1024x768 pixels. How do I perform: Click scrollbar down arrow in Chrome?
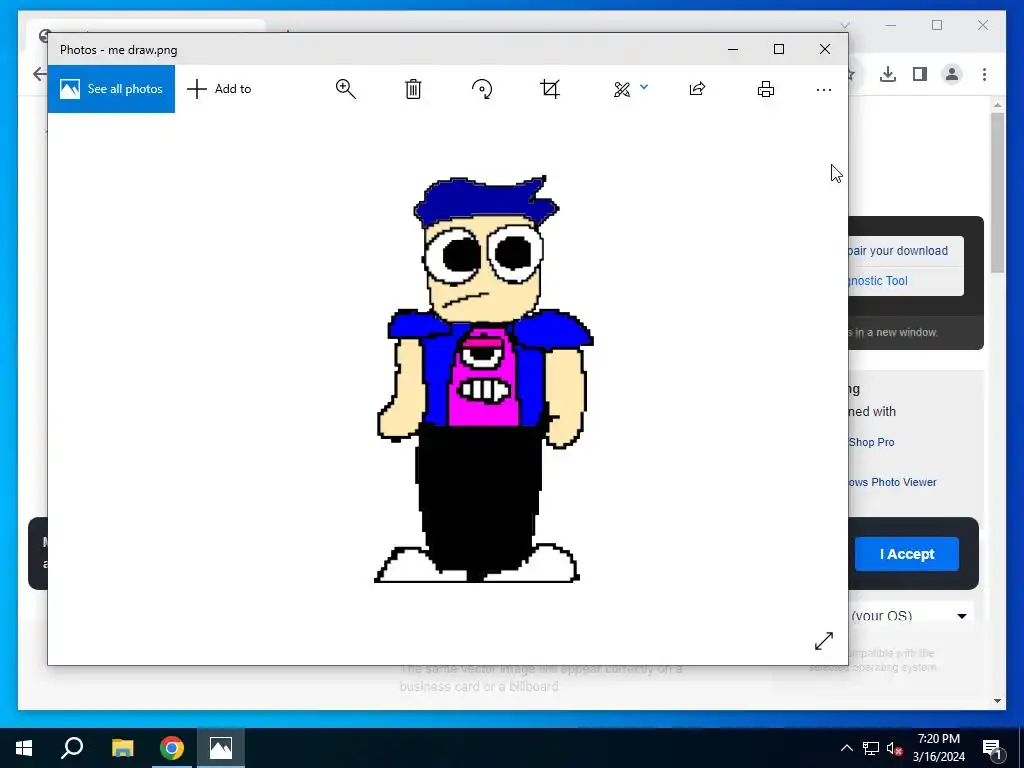pyautogui.click(x=997, y=701)
